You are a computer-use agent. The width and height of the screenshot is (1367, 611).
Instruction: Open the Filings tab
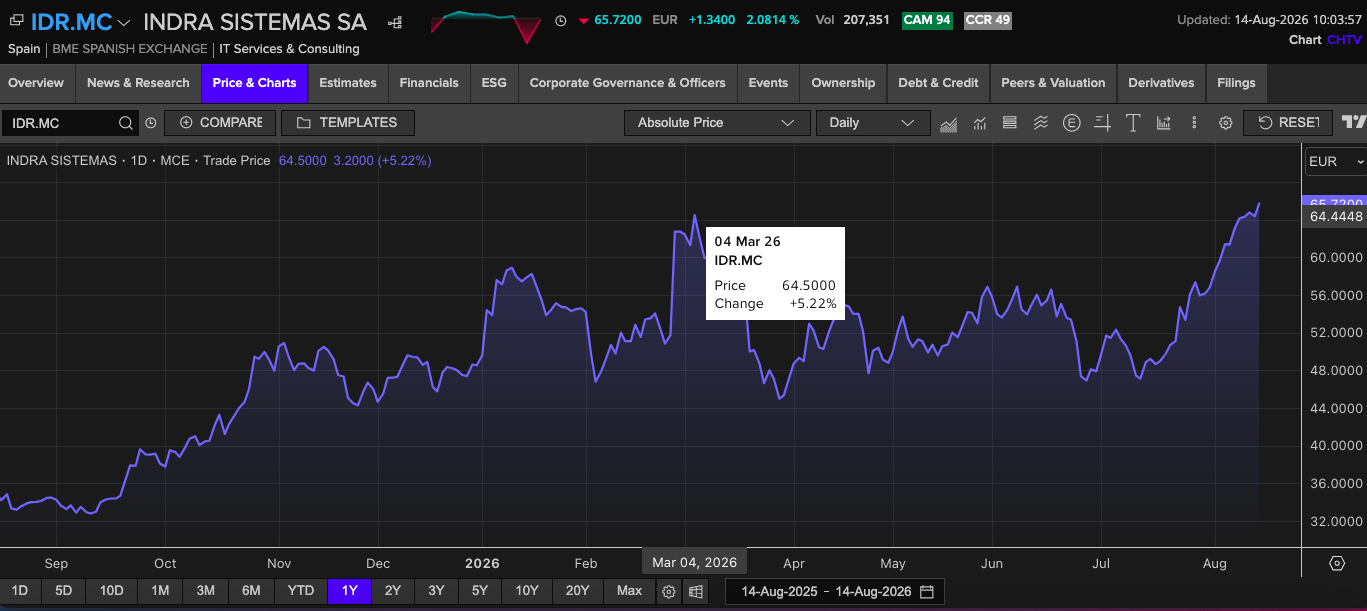point(1236,83)
